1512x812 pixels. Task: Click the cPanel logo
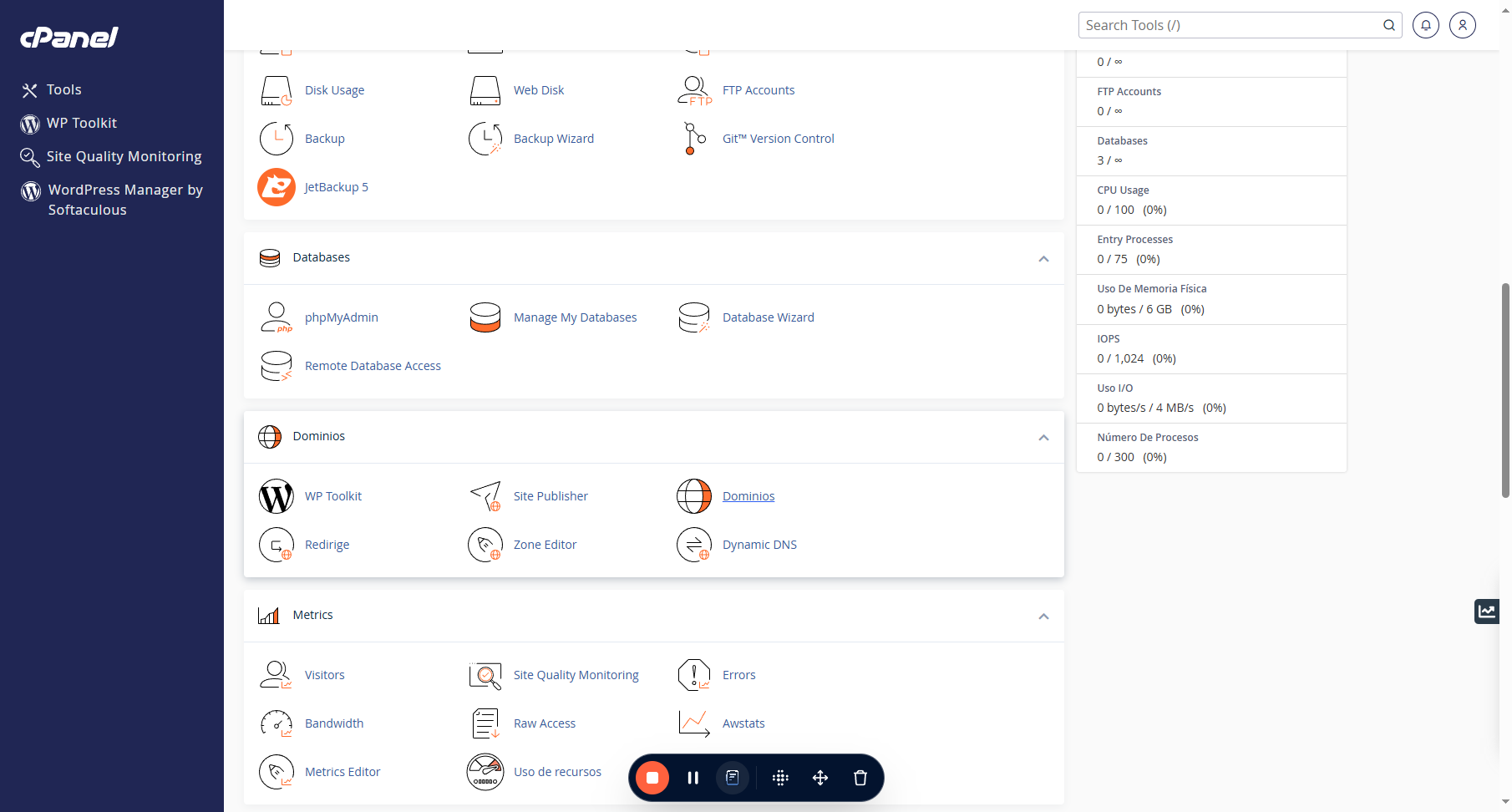(69, 38)
